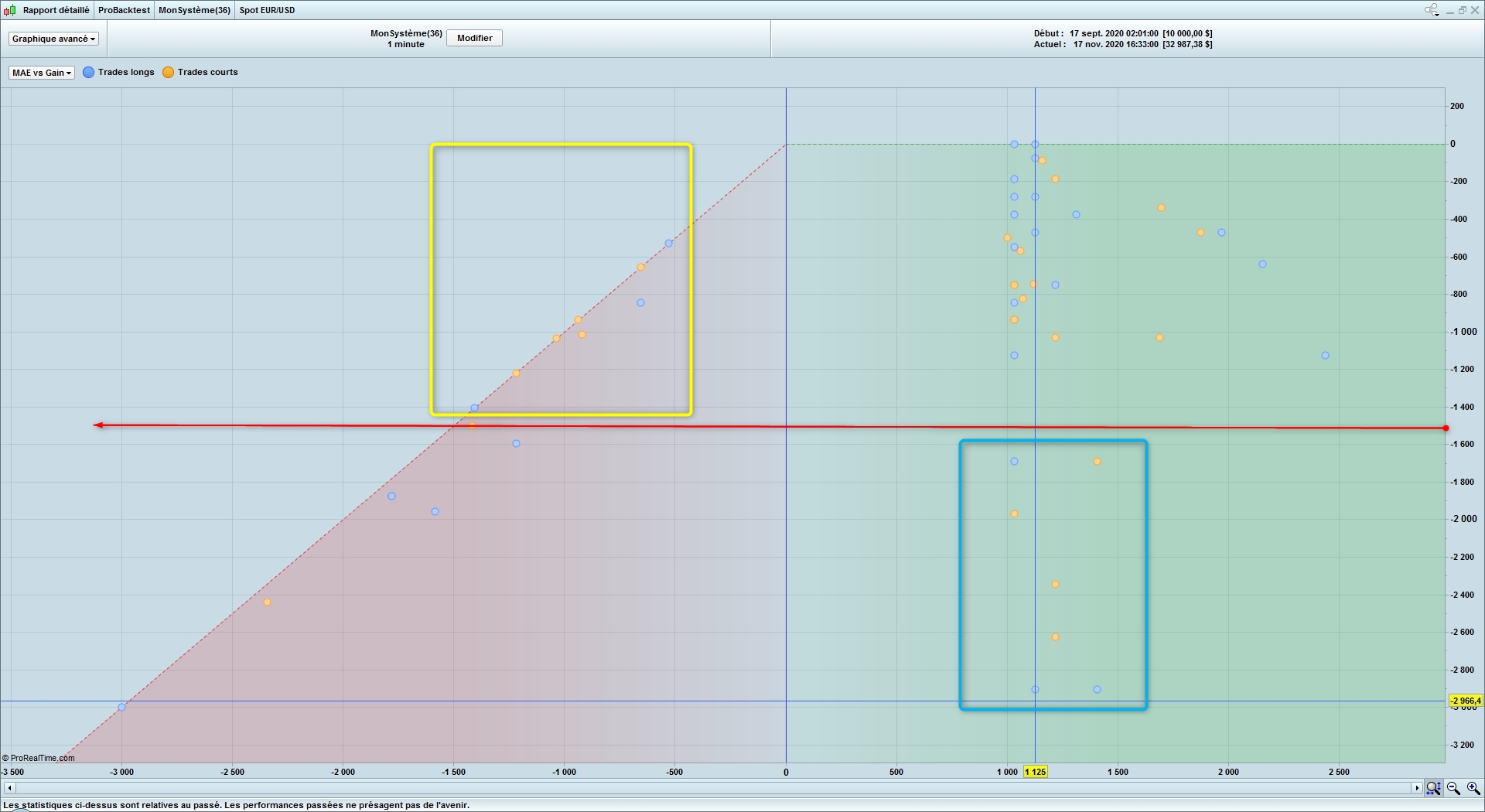Select the long trade point losing 3 000

[x=121, y=707]
